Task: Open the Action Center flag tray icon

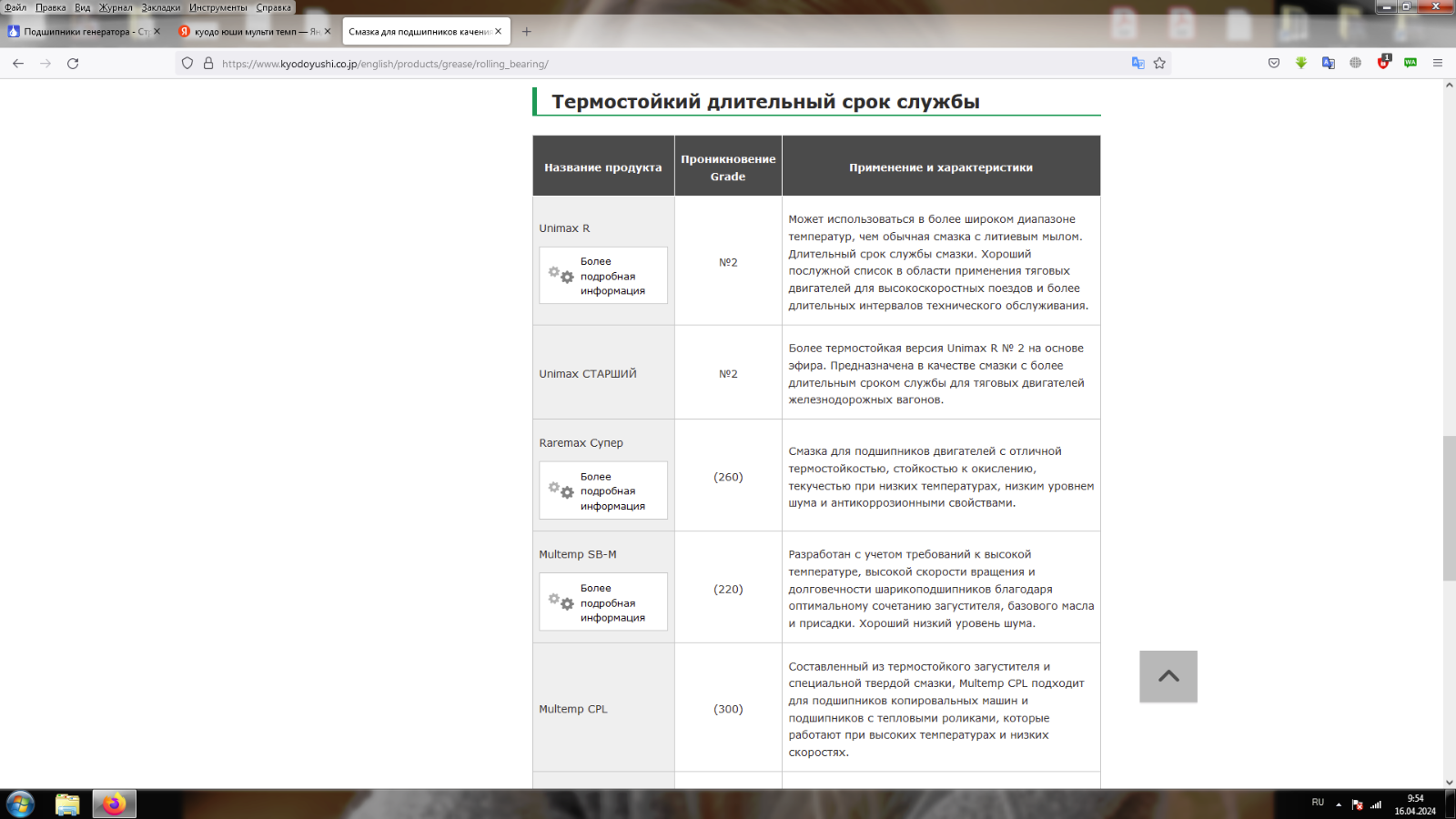Action: point(1357,804)
